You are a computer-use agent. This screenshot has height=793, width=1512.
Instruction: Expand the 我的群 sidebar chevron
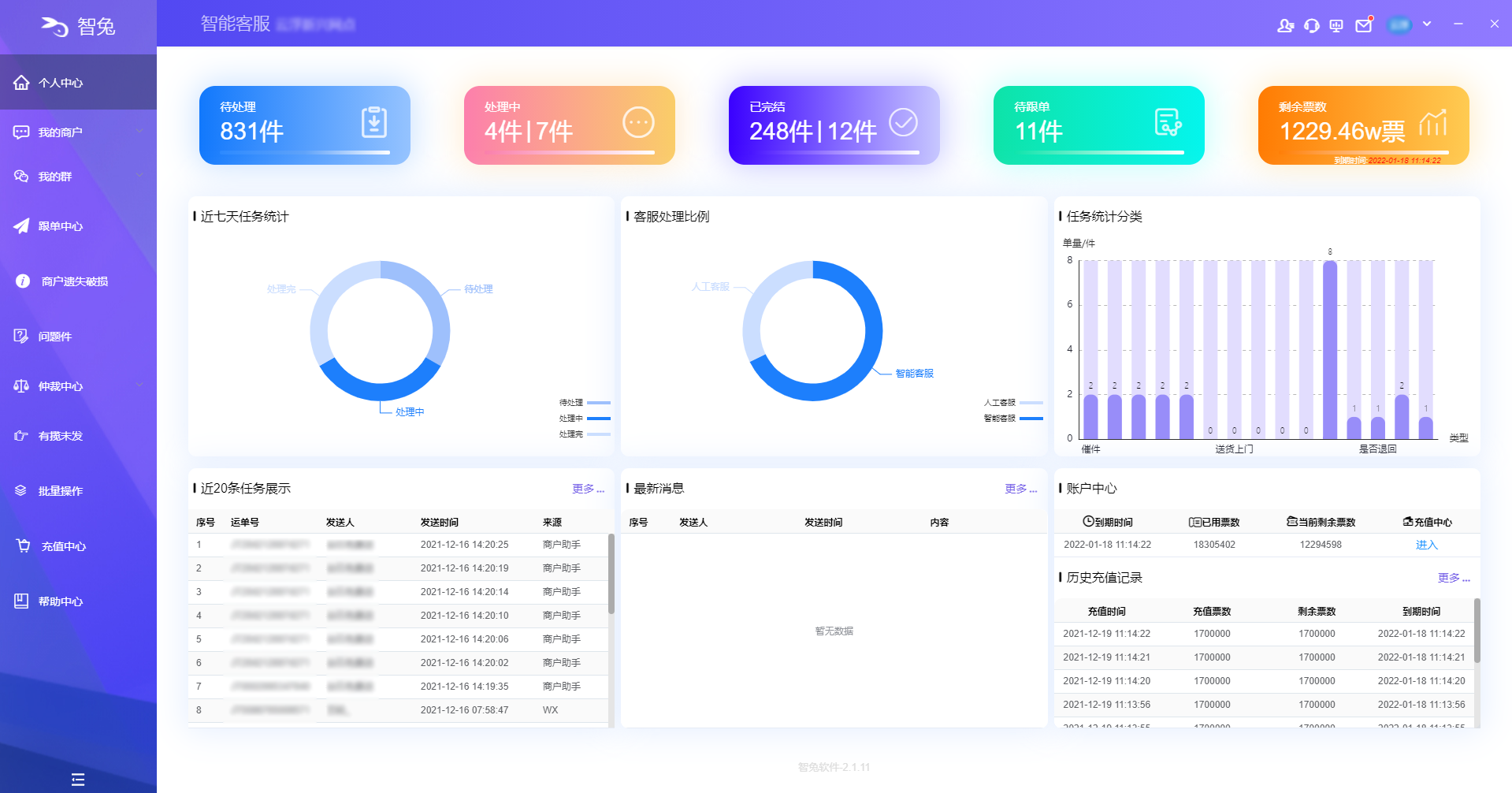click(x=139, y=175)
